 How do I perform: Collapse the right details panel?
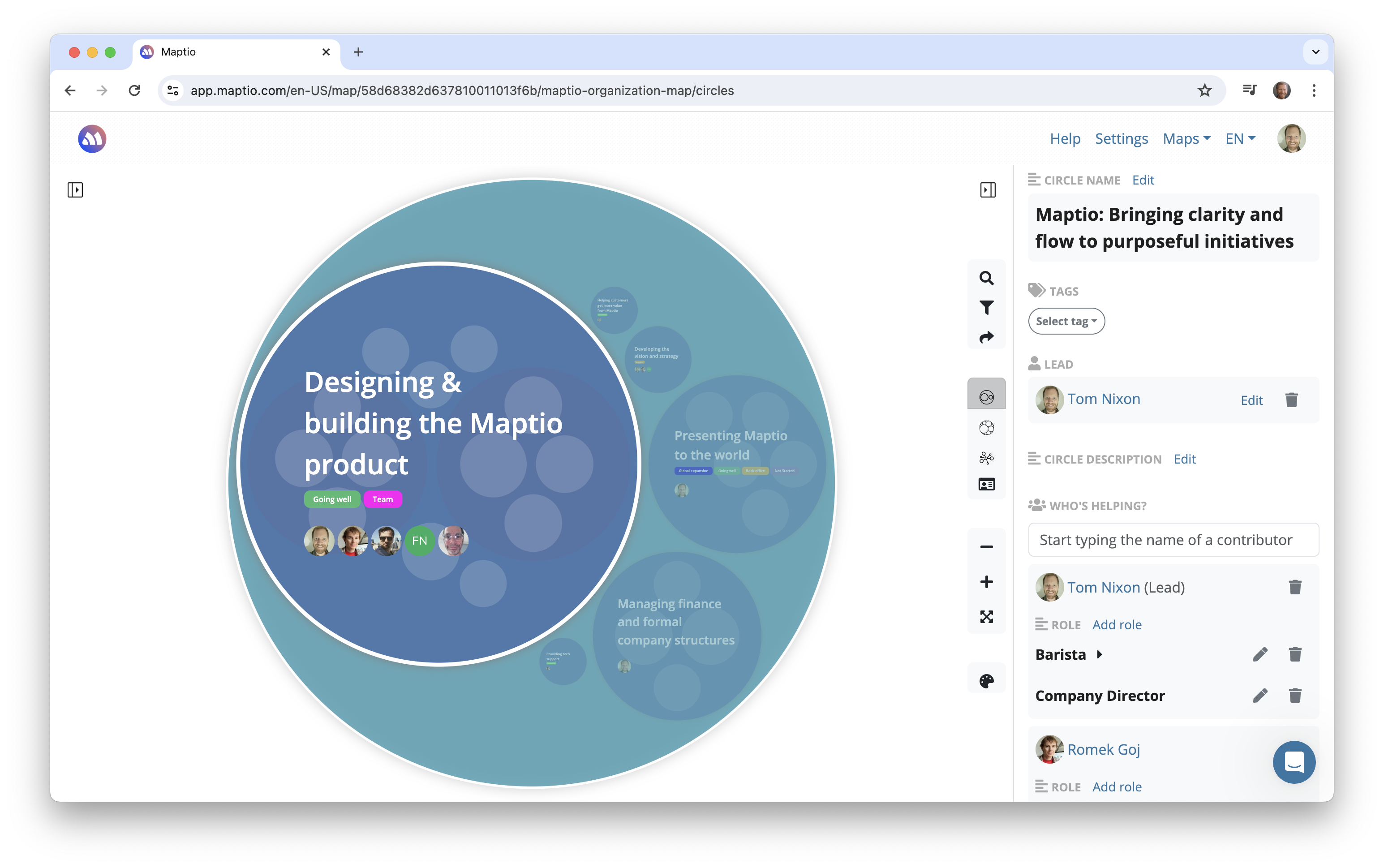(988, 190)
